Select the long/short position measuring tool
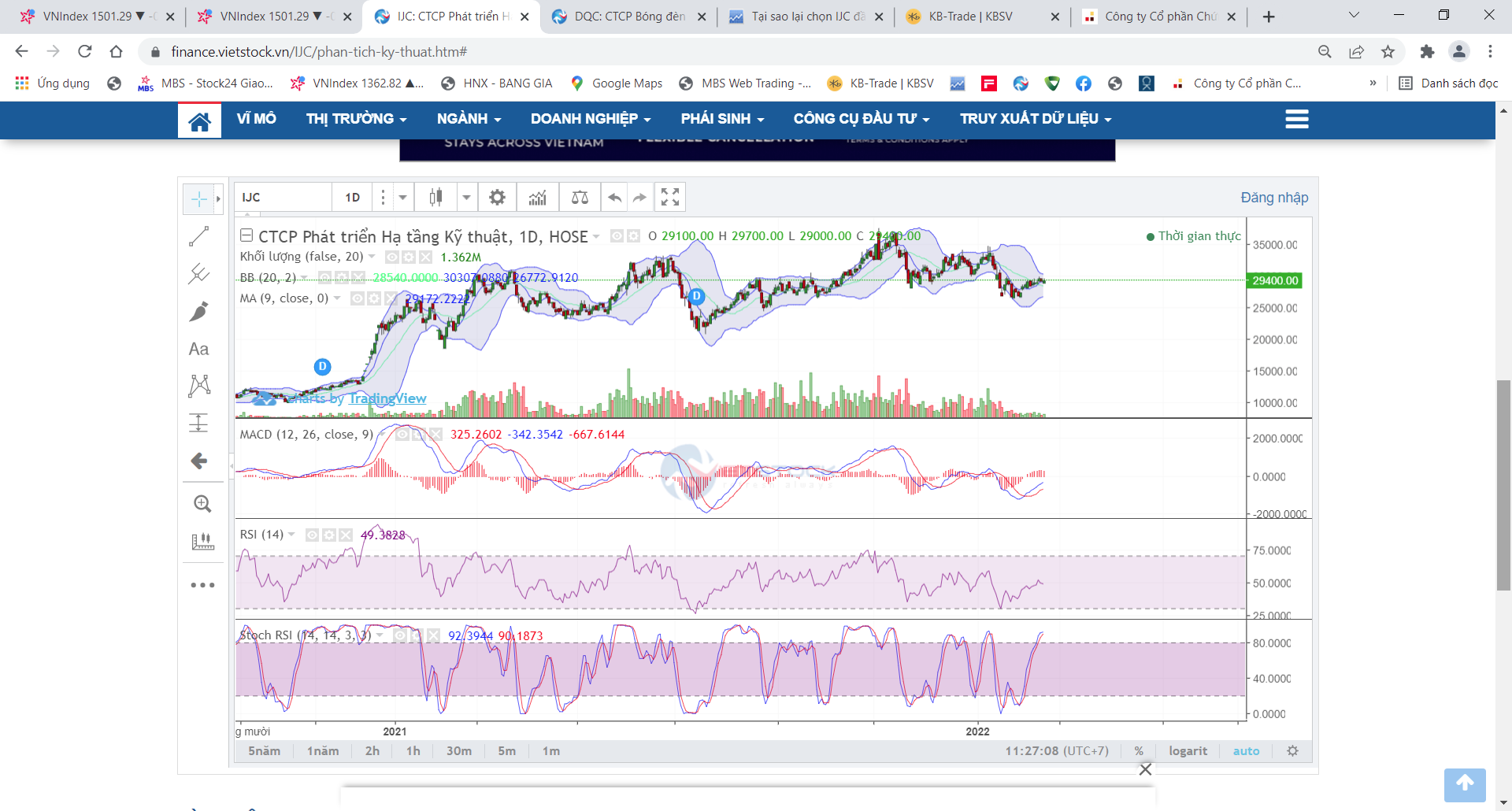1512x811 pixels. tap(198, 423)
